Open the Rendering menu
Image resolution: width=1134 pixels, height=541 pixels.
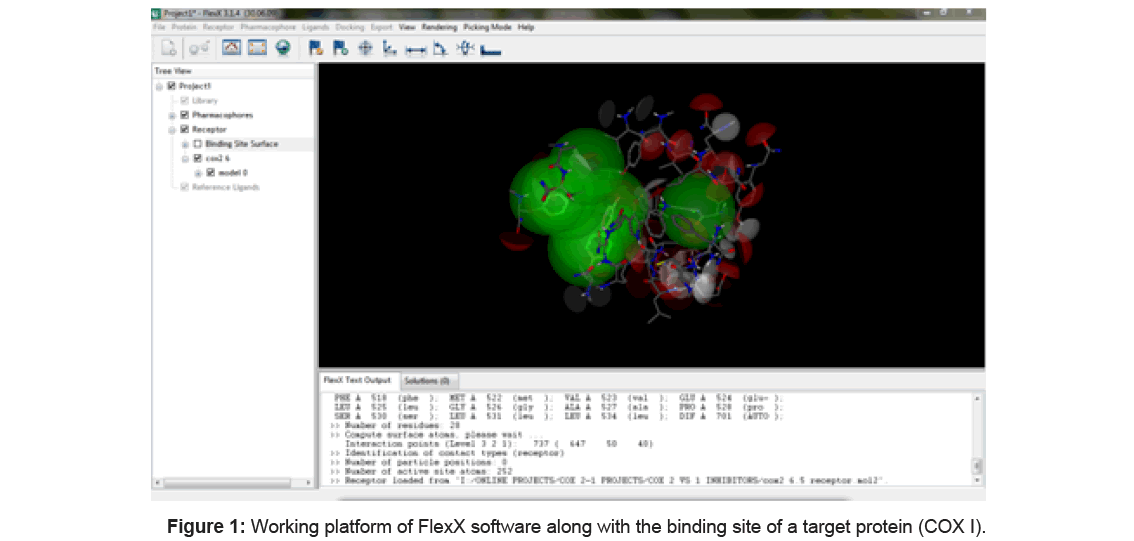pos(439,27)
